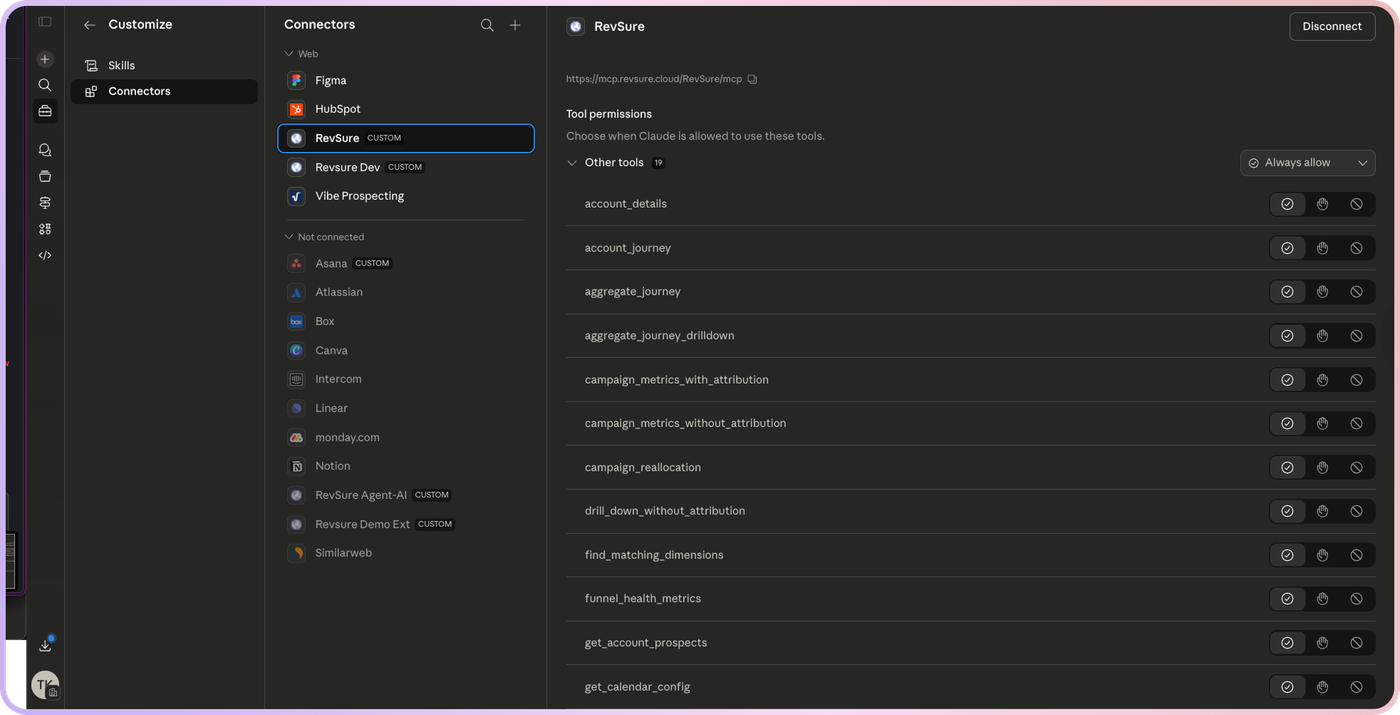Viewport: 1400px width, 715px height.
Task: Set aggregate_journey_drilldown to needs approval
Action: 1322,336
